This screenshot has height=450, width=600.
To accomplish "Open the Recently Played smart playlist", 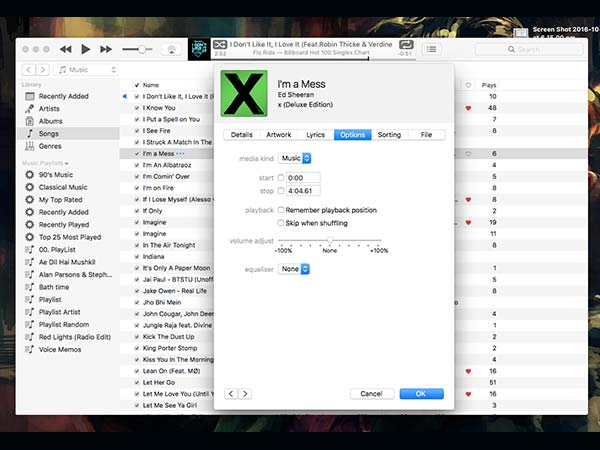I will (64, 225).
